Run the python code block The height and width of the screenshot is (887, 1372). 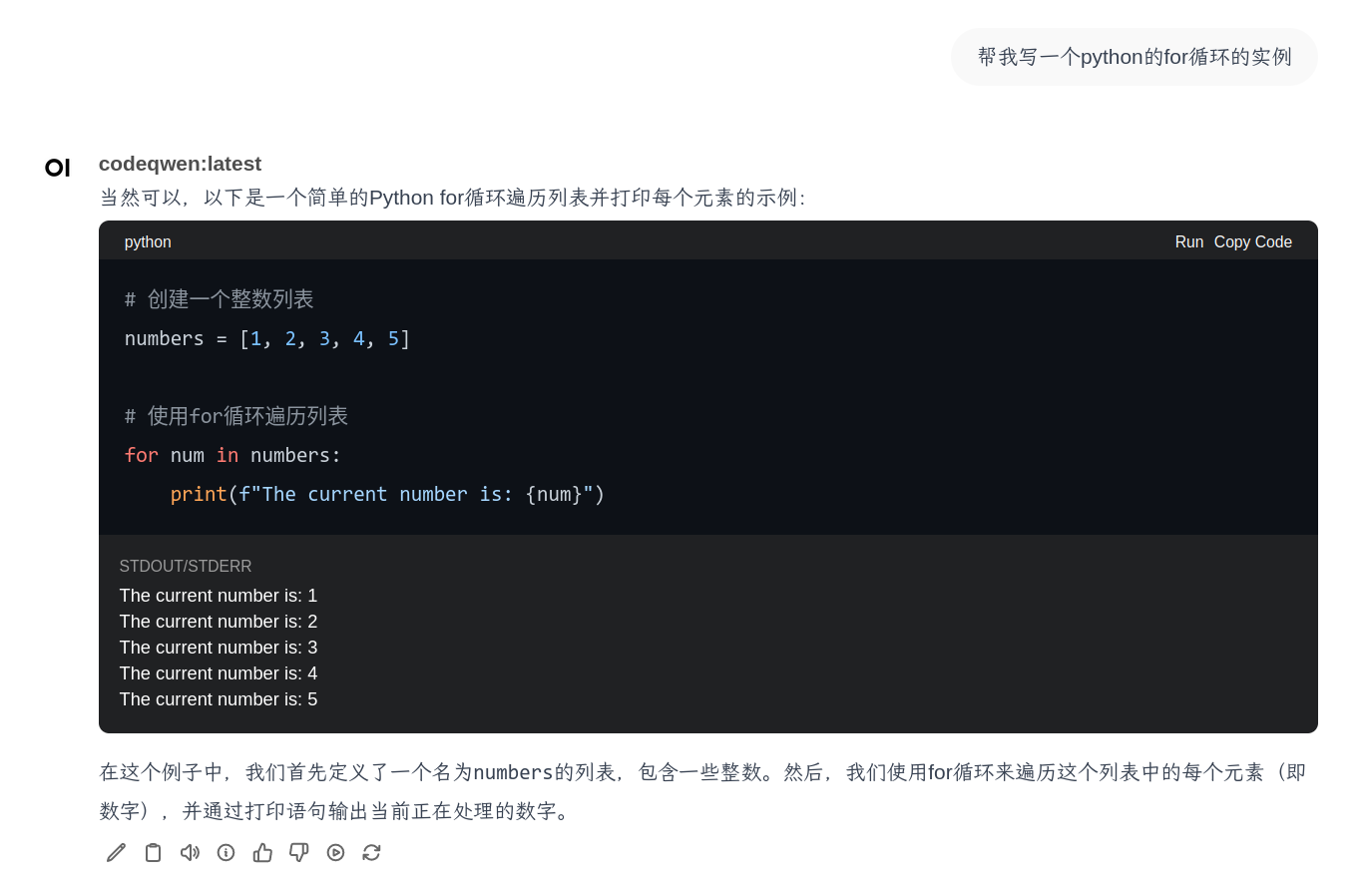point(1189,241)
